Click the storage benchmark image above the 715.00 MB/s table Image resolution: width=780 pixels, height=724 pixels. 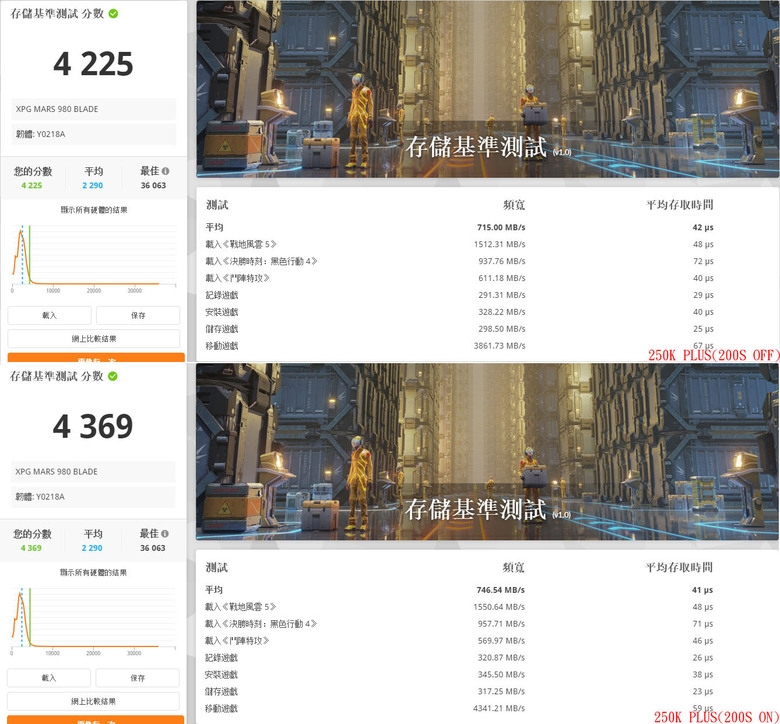488,89
